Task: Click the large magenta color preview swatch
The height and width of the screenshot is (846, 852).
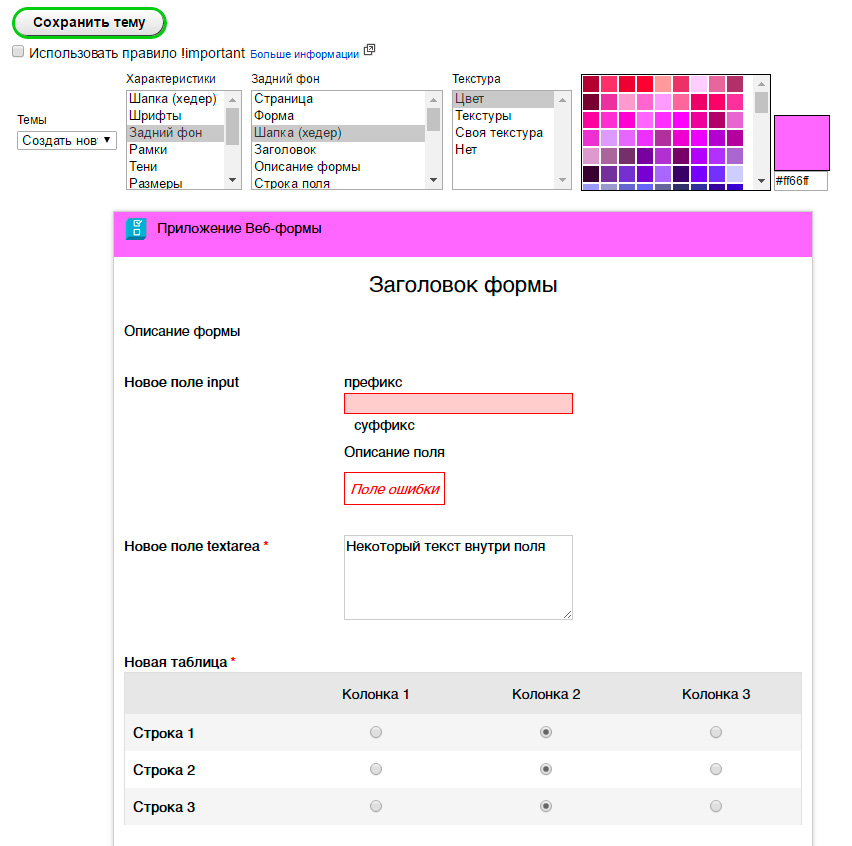Action: [801, 142]
